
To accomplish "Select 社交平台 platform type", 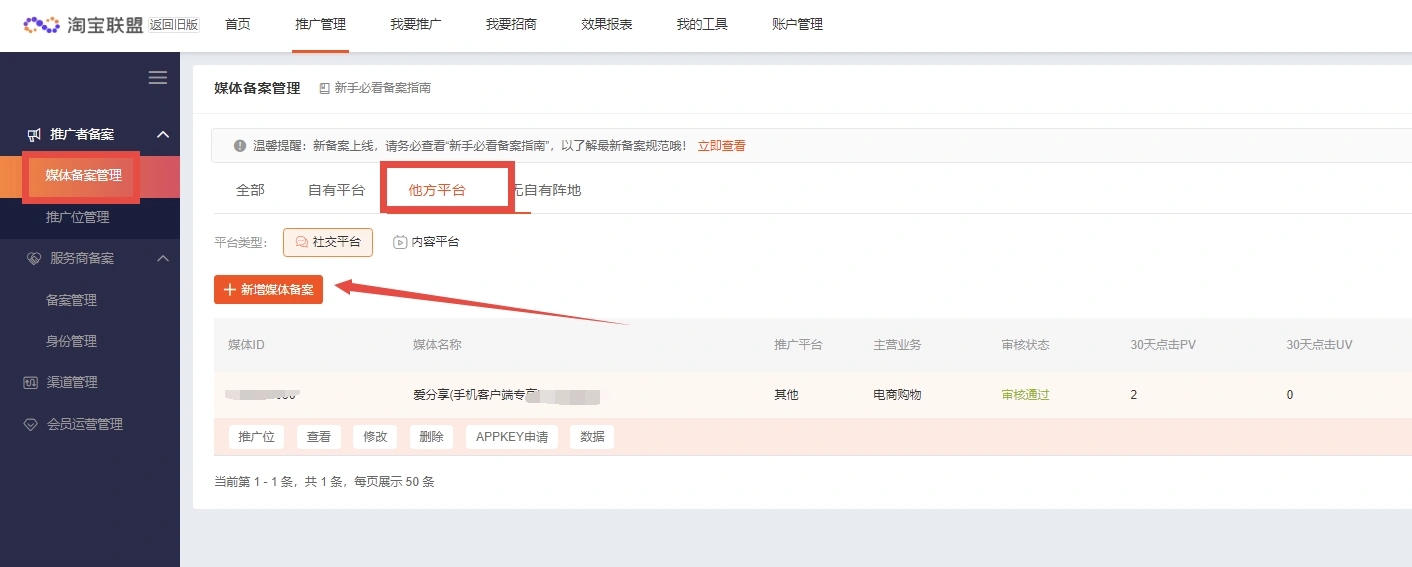I will (328, 242).
